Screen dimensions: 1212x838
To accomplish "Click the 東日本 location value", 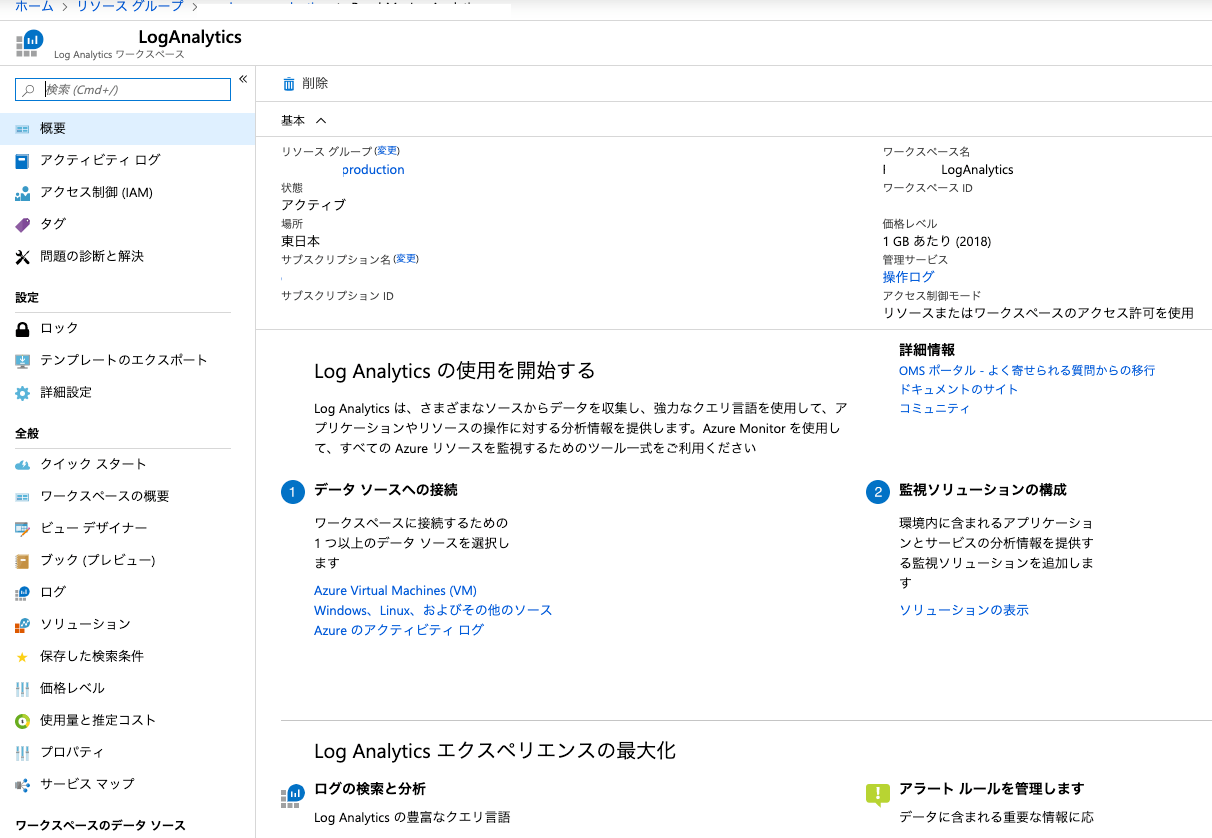I will point(300,241).
